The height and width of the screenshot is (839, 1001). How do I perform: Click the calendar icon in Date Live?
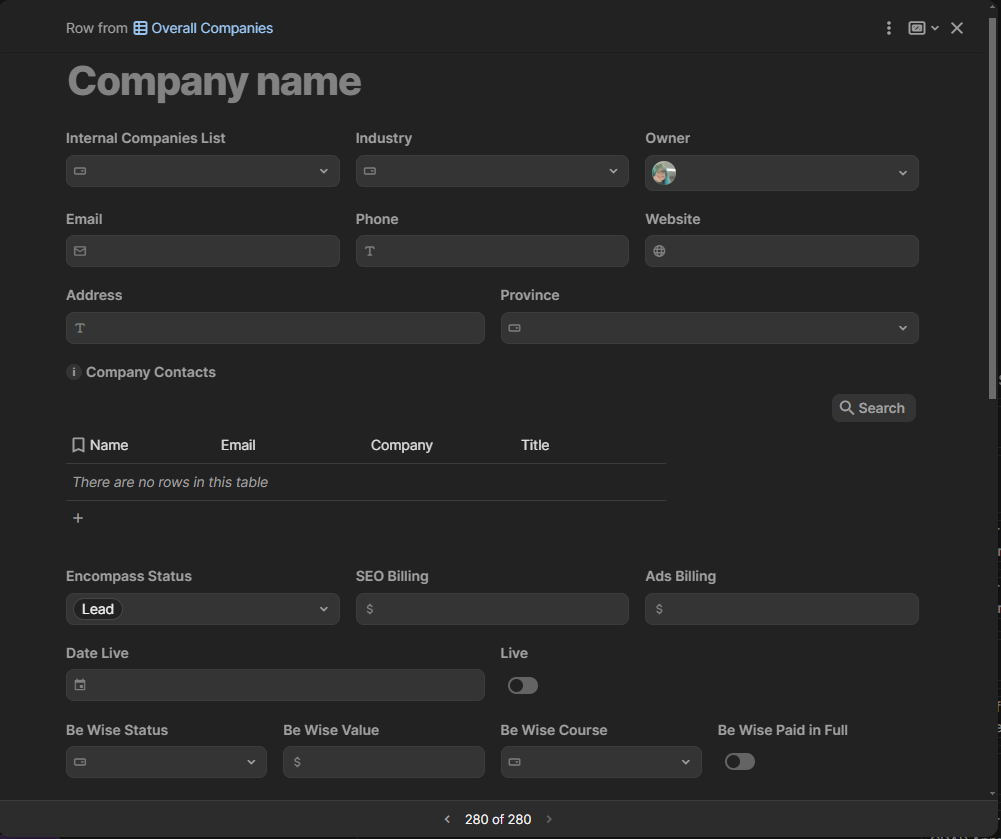80,685
